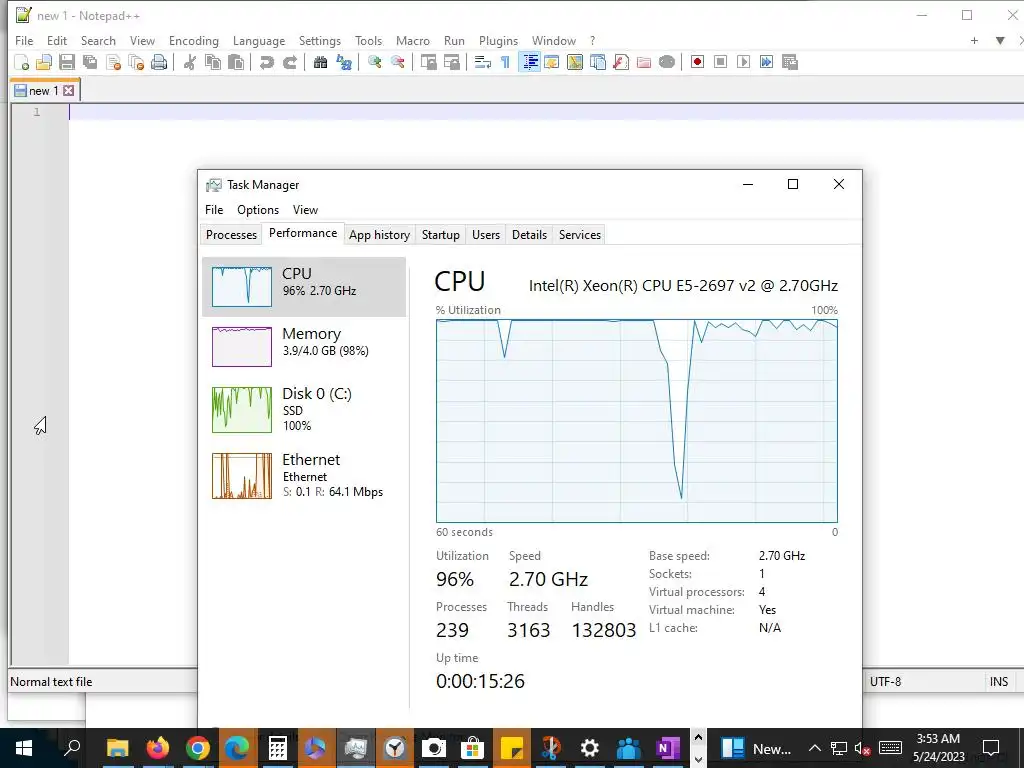Select Ethernet performance item
The image size is (1024, 768).
(x=304, y=475)
